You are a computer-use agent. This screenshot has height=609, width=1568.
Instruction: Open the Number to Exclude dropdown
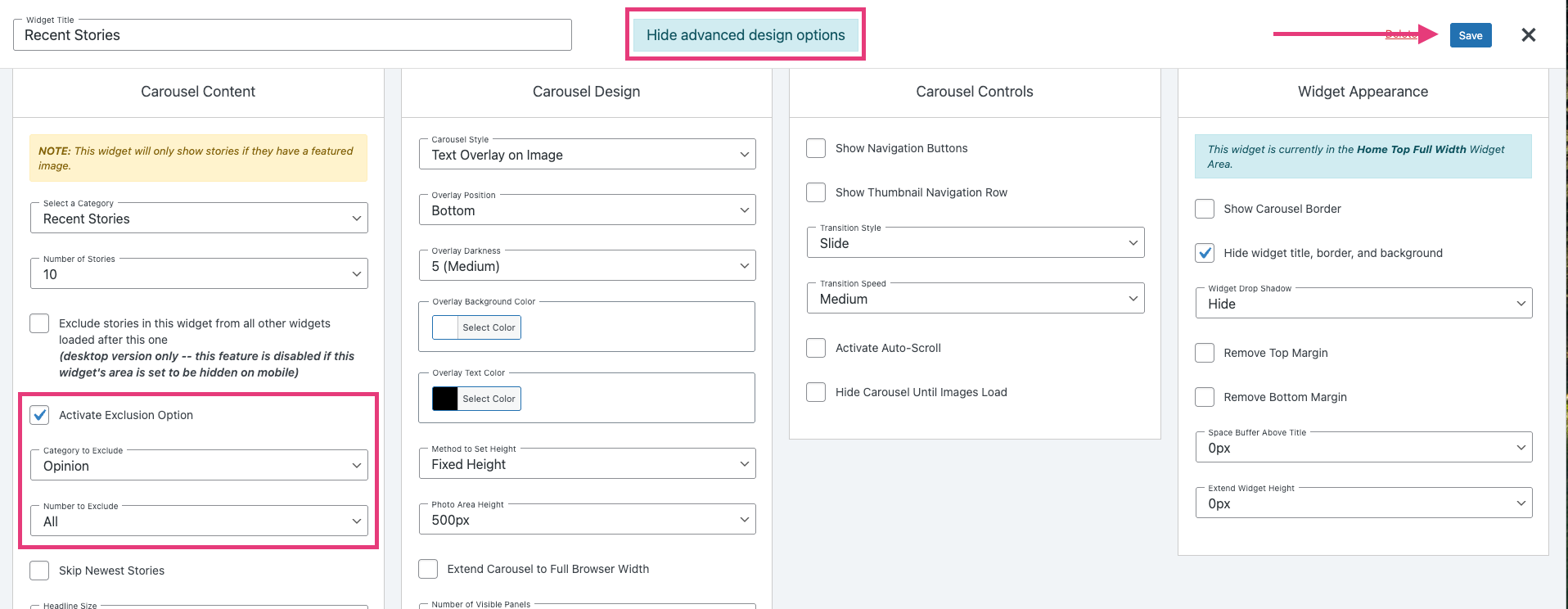click(199, 521)
